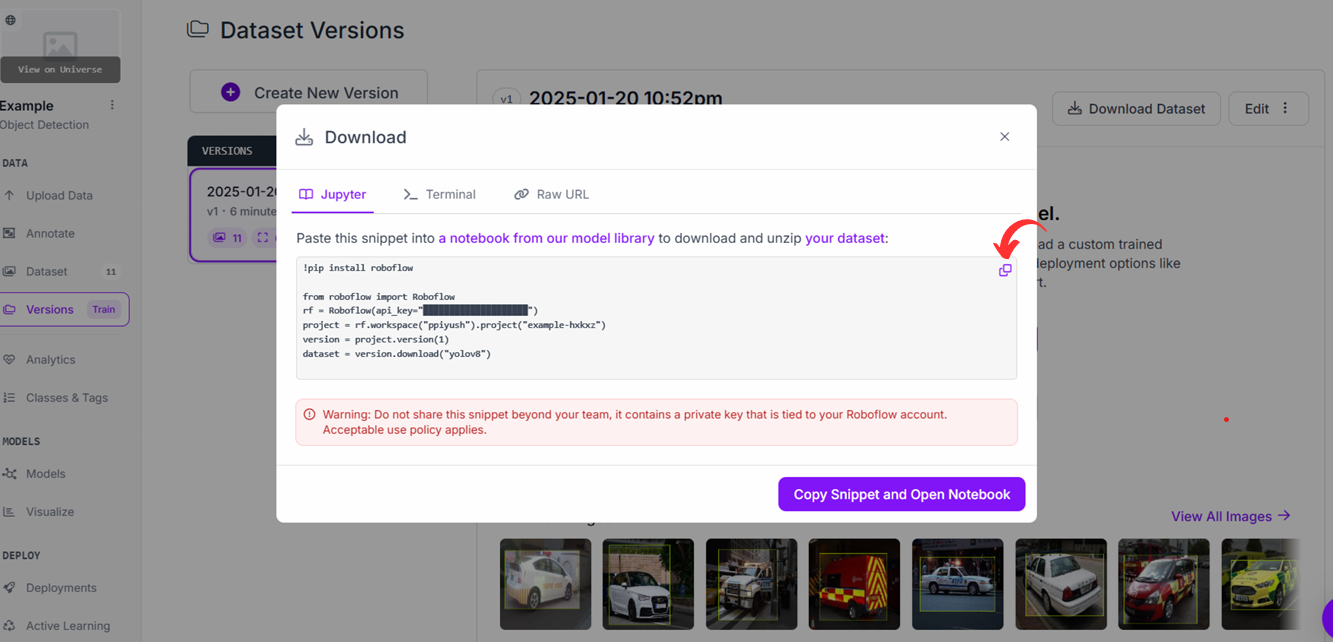Click the Raw URL link icon
Viewport: 1333px width, 642px height.
coord(521,194)
